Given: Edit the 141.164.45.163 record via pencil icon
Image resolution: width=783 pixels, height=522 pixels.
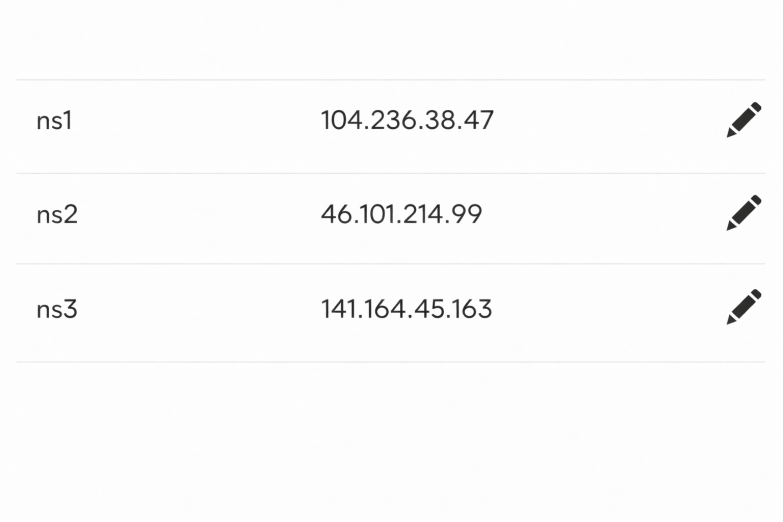Looking at the screenshot, I should tap(743, 308).
